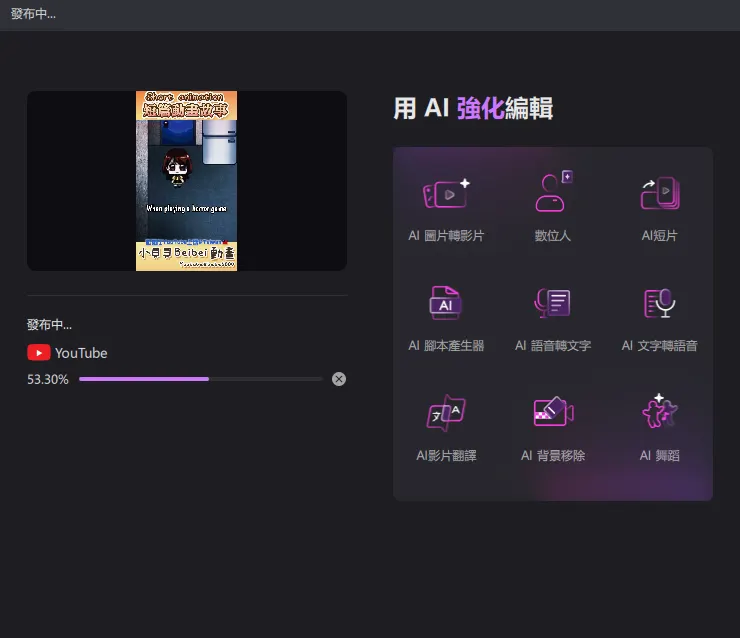Click the video preview thumbnail

coord(187,181)
